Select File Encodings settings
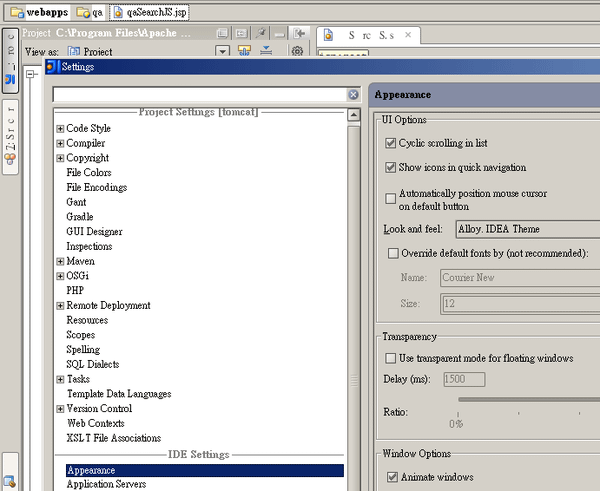Screen dimensions: 600x491 [x=96, y=188]
